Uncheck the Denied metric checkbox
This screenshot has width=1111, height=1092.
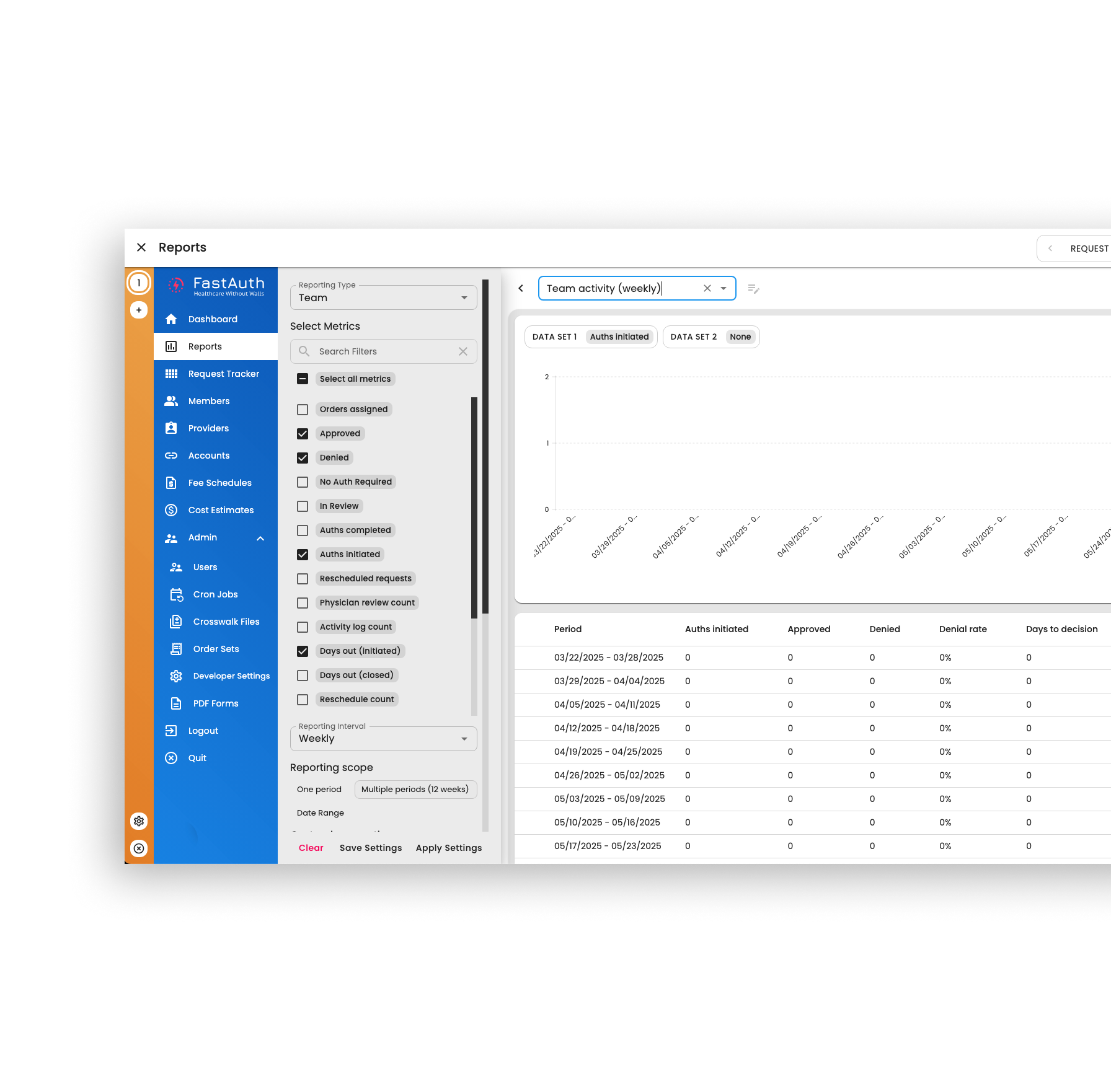pos(303,458)
